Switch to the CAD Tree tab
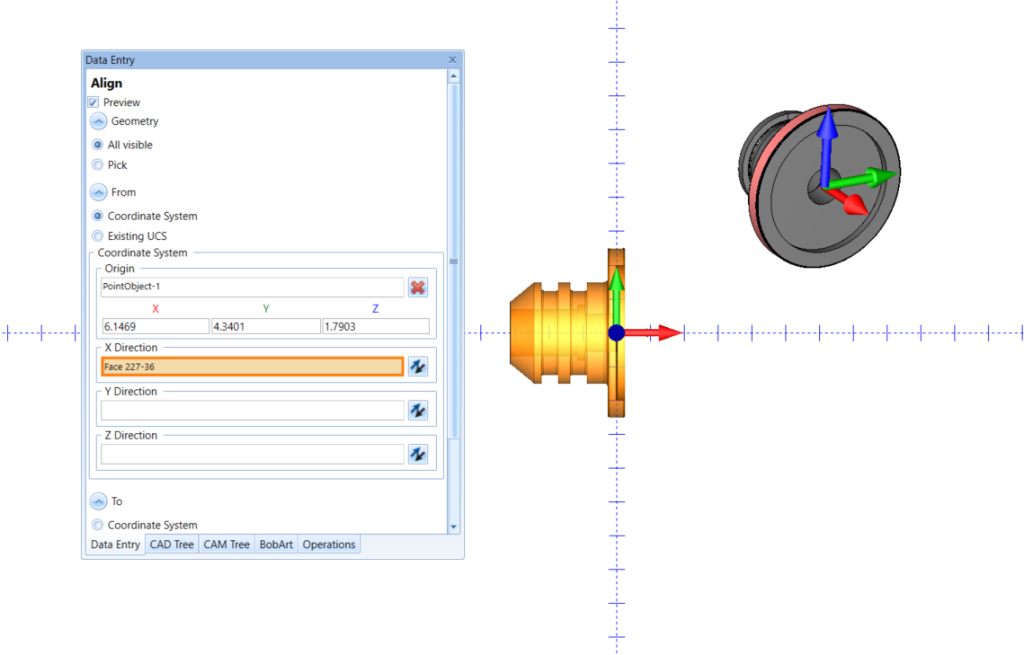This screenshot has width=1024, height=655. pos(171,544)
